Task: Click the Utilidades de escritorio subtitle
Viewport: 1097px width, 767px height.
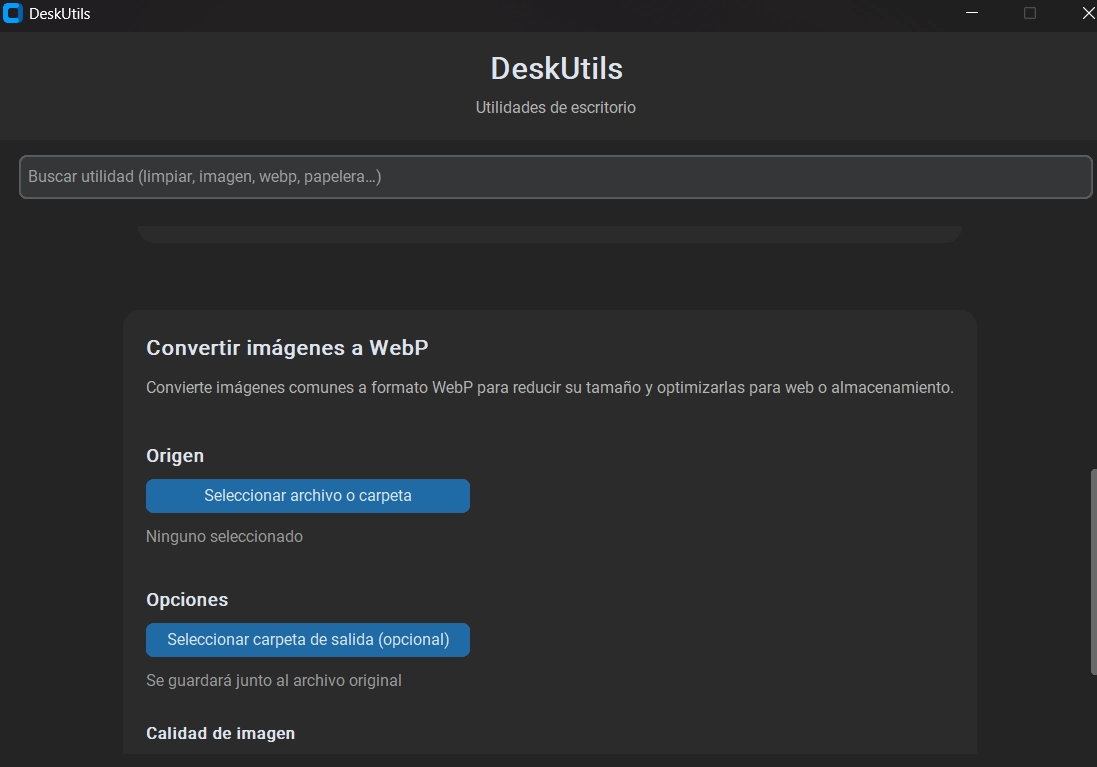Action: (555, 107)
